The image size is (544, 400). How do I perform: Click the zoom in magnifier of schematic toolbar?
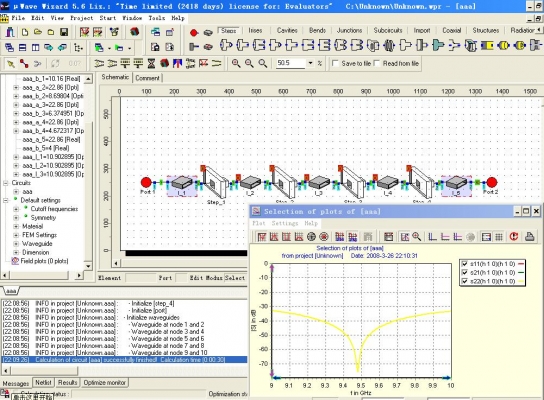(x=236, y=63)
